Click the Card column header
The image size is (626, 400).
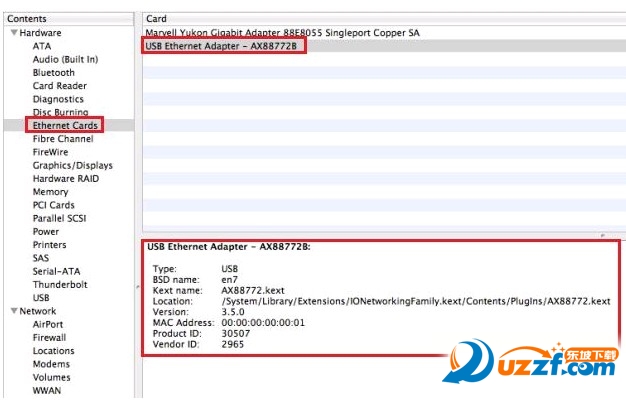380,19
